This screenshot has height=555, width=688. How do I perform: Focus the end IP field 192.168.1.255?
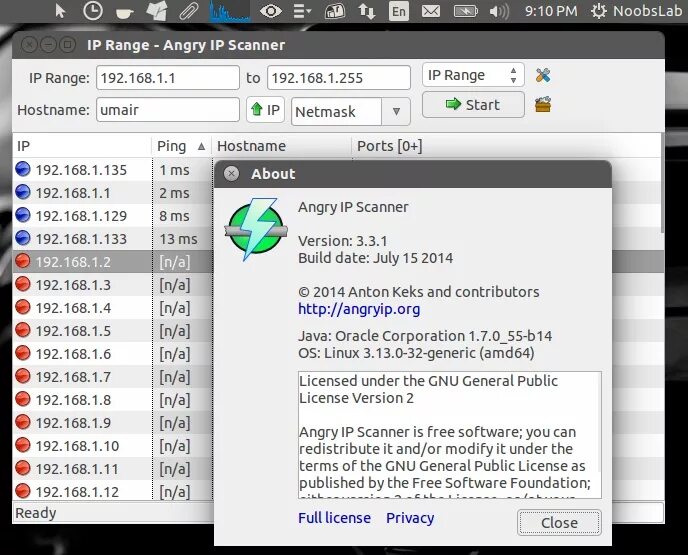pyautogui.click(x=339, y=78)
